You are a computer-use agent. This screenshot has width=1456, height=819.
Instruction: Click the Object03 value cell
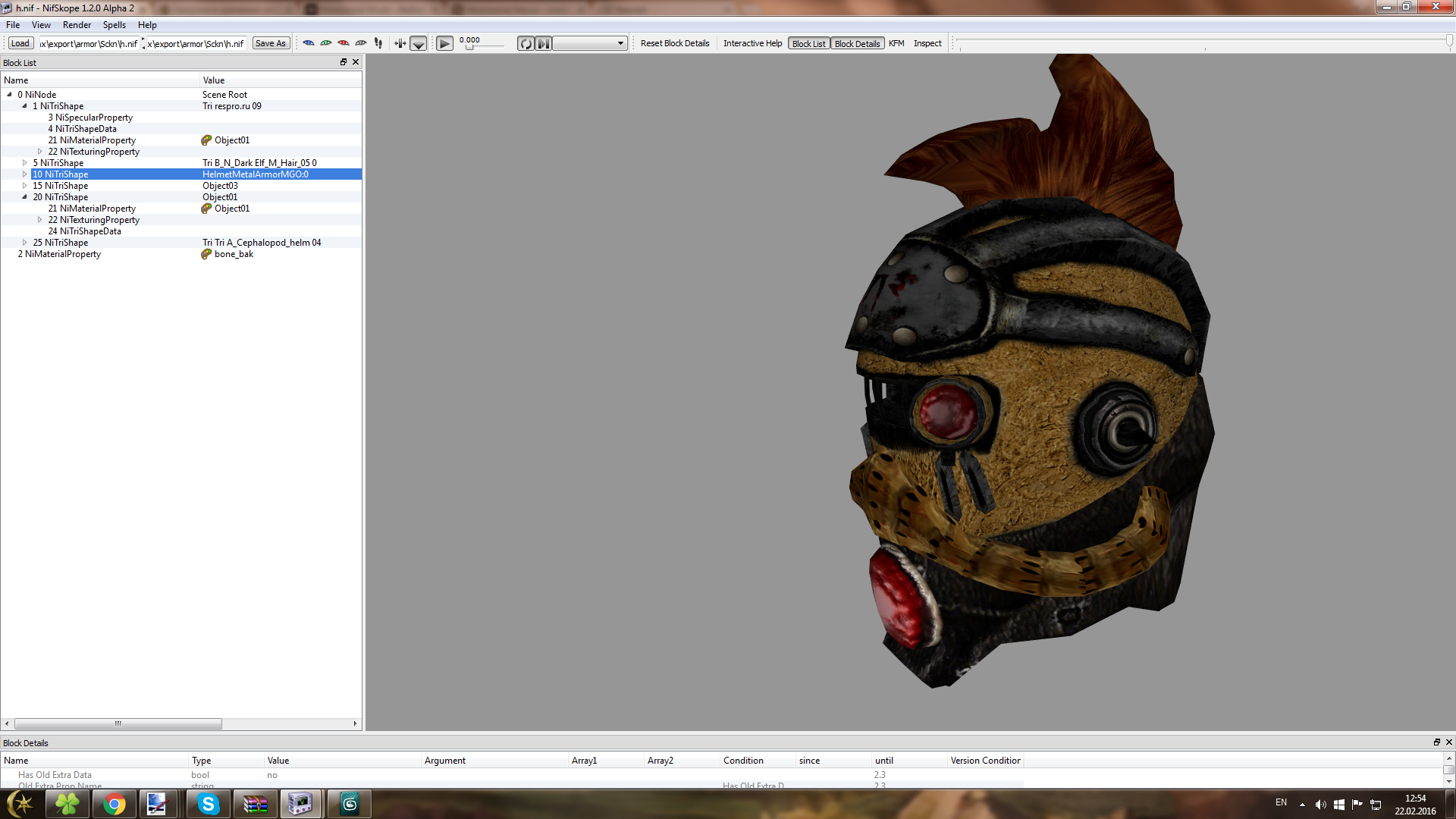(220, 186)
